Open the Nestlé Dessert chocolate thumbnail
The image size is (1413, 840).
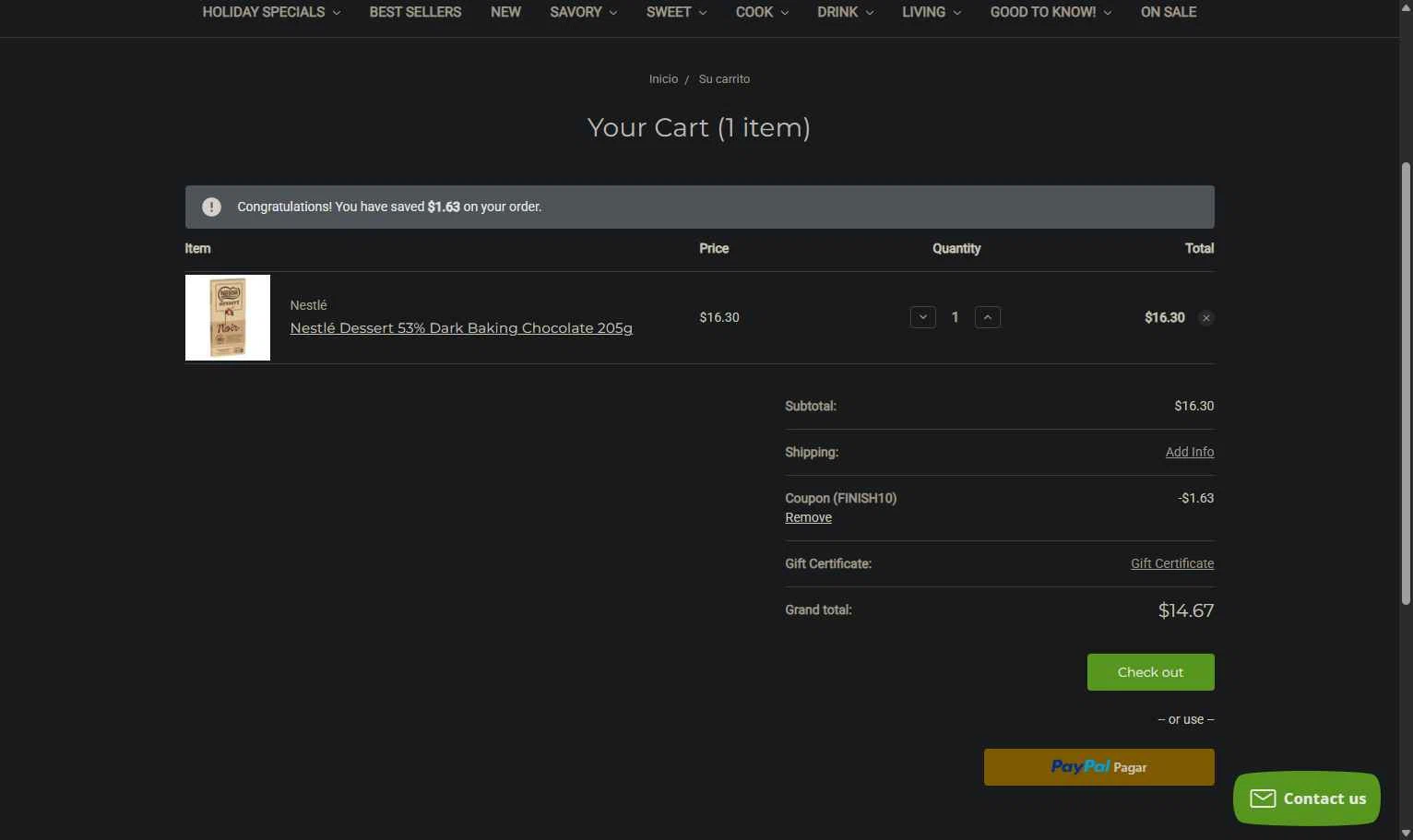[228, 317]
